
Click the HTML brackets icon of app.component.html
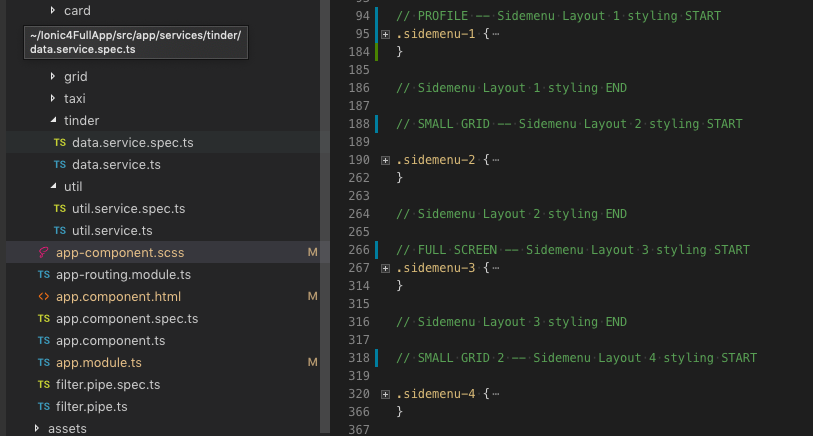click(44, 297)
